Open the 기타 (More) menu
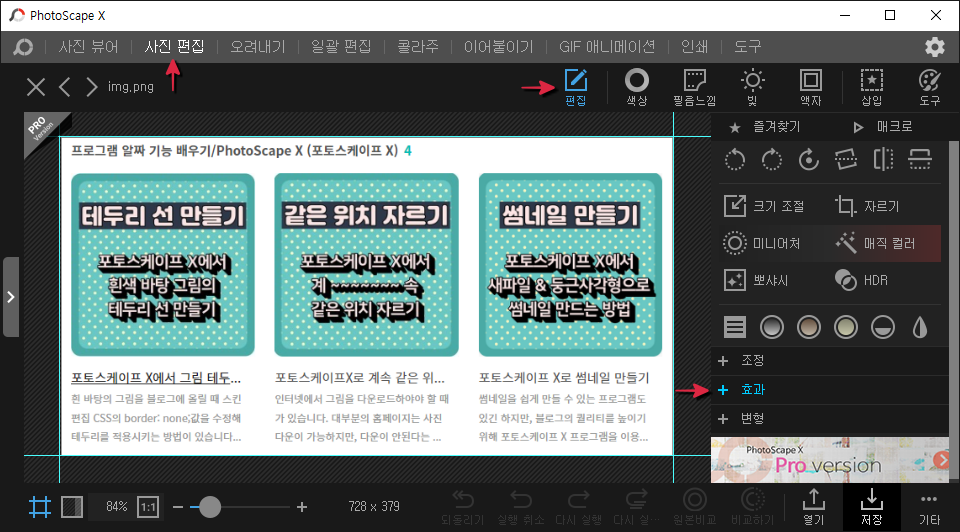This screenshot has width=960, height=532. pyautogui.click(x=929, y=508)
